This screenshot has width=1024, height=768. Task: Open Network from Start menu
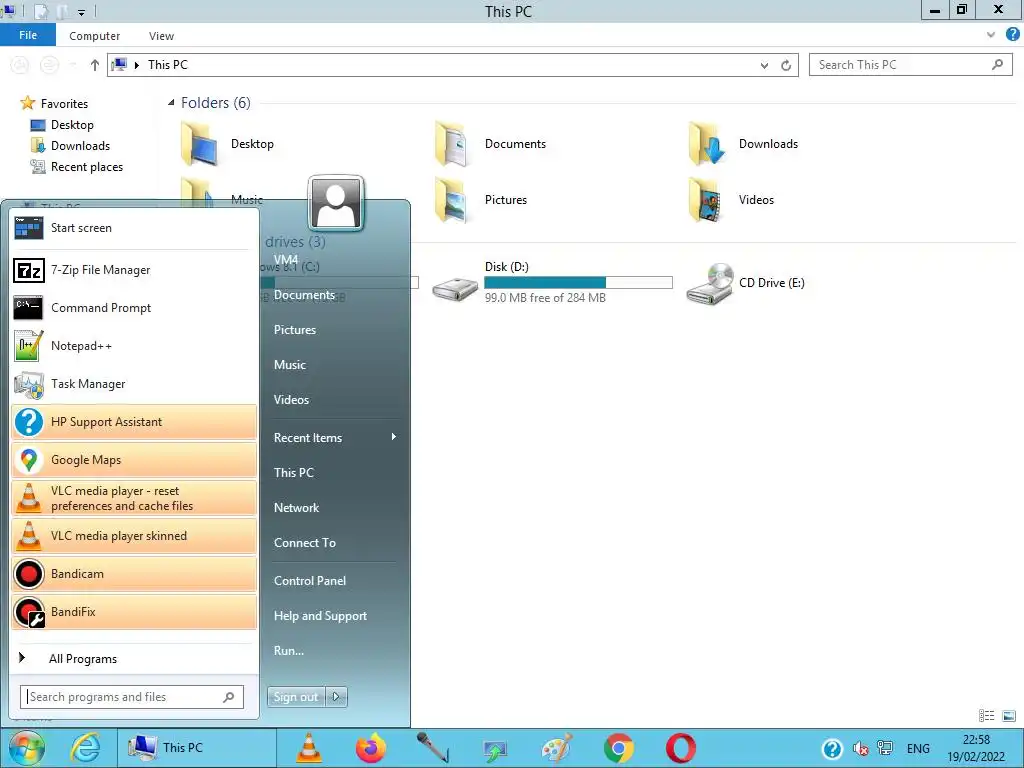[x=296, y=507]
